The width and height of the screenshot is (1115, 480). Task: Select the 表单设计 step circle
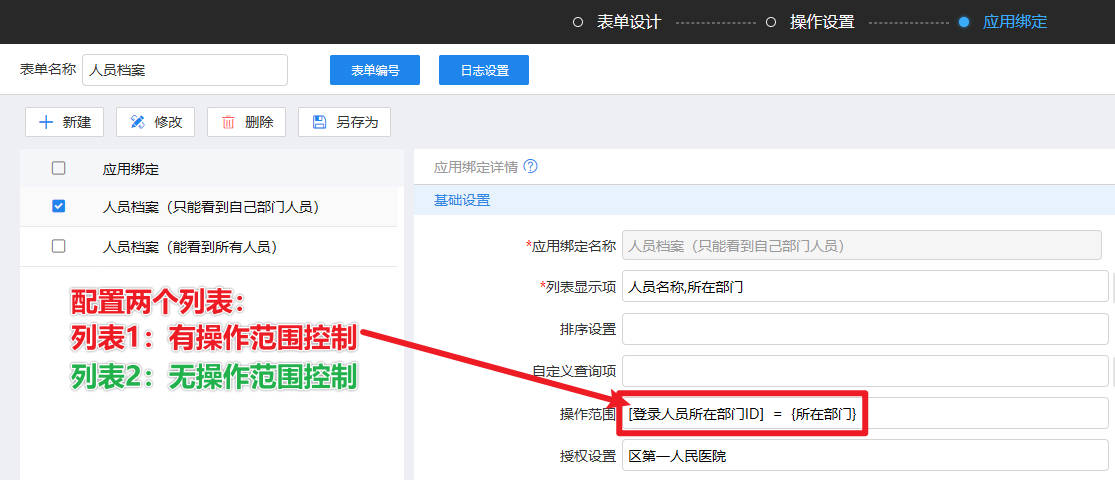point(578,22)
